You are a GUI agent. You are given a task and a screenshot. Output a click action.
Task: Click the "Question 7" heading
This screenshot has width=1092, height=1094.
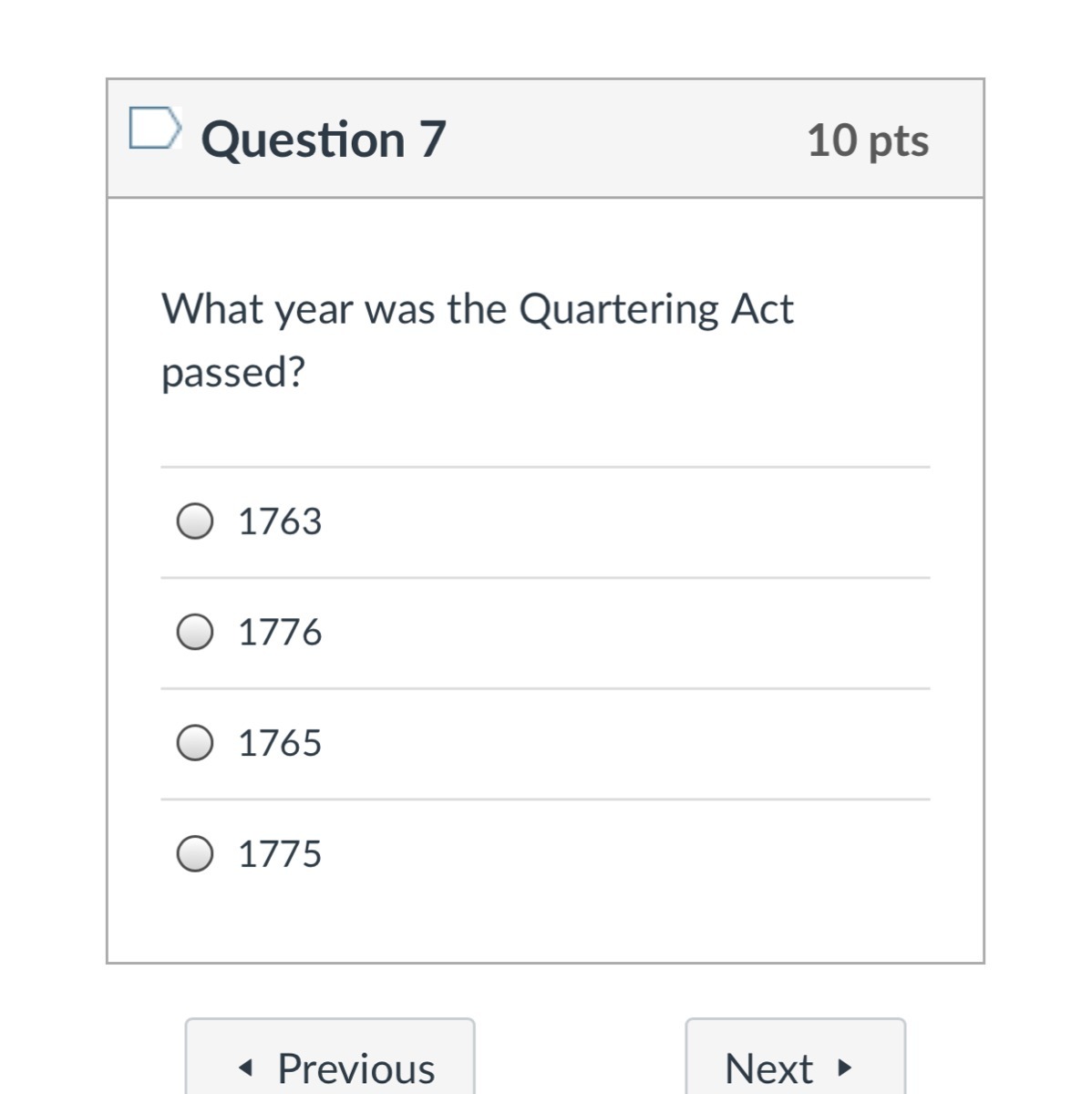324,140
